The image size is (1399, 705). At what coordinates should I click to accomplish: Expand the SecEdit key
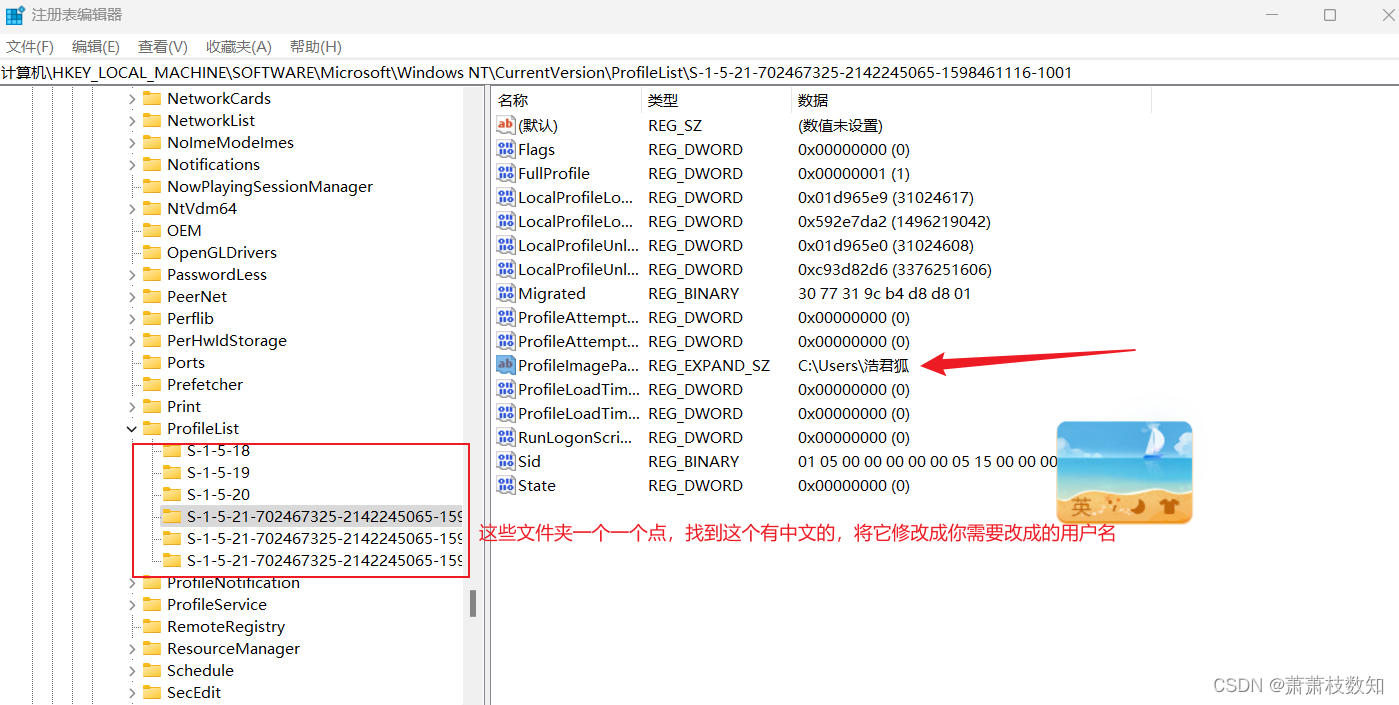132,692
